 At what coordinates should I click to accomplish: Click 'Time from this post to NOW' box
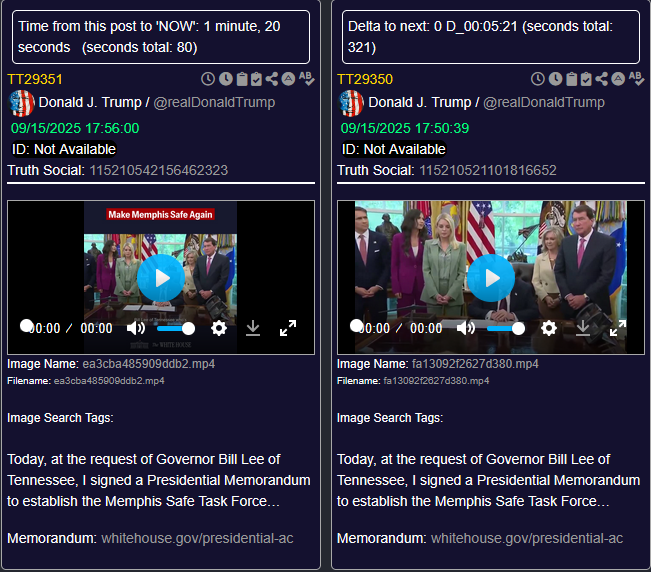click(x=161, y=37)
